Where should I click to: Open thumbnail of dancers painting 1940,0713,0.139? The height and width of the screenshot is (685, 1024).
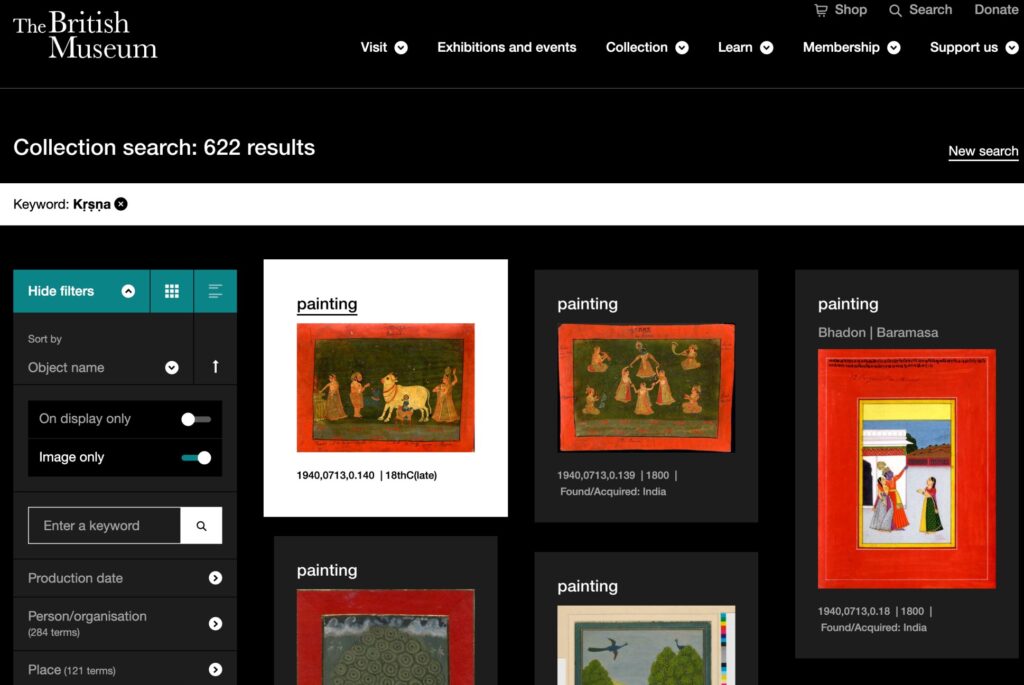point(647,388)
